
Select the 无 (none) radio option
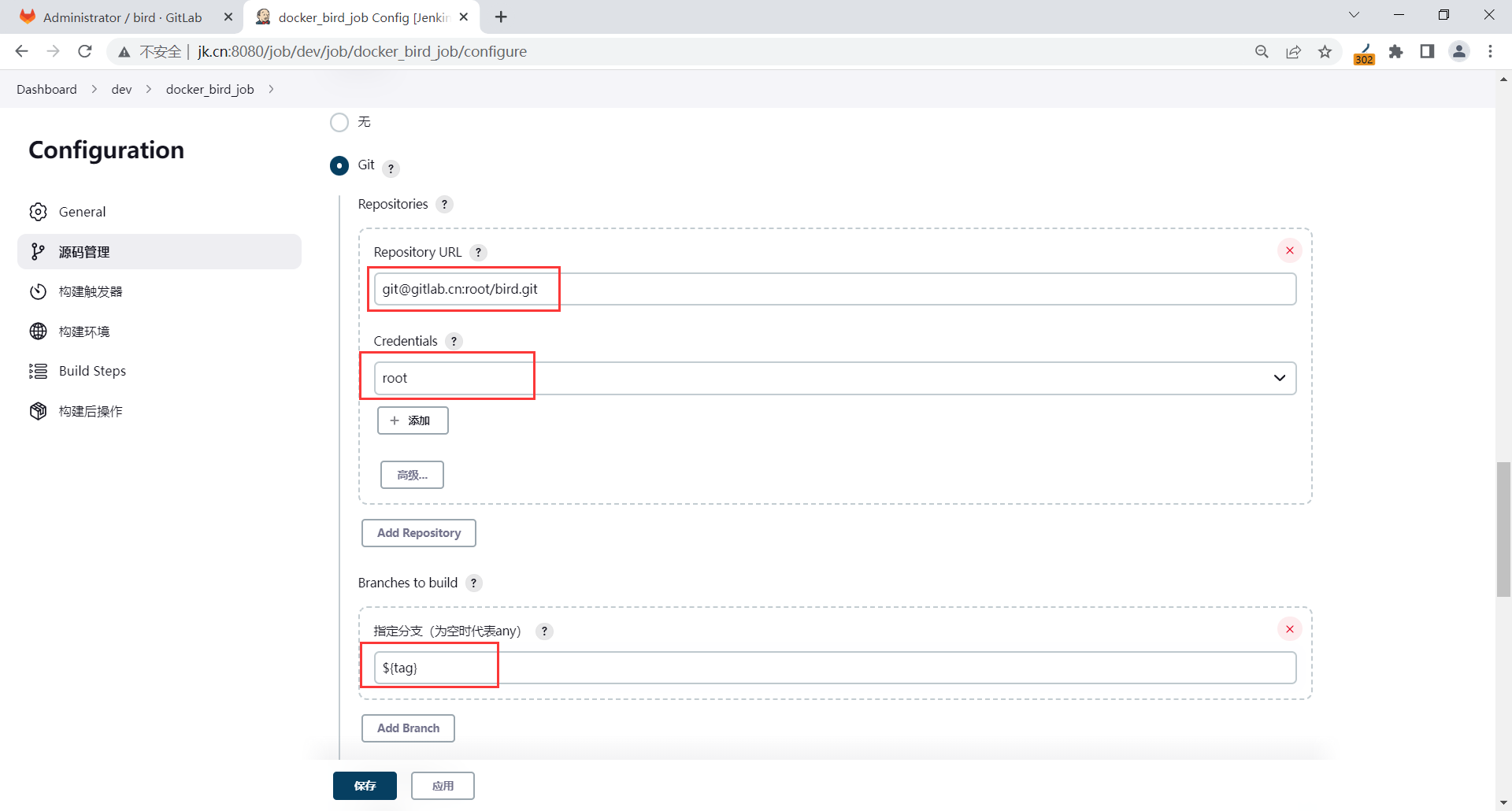coord(339,122)
